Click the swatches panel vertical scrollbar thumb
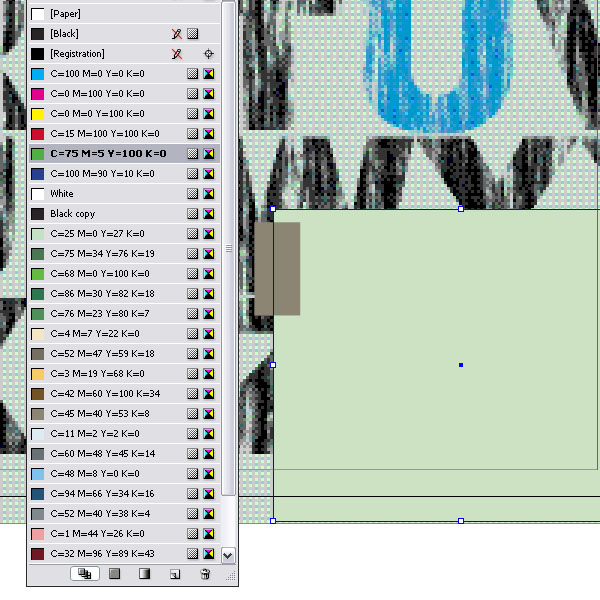The width and height of the screenshot is (600, 600). [228, 249]
